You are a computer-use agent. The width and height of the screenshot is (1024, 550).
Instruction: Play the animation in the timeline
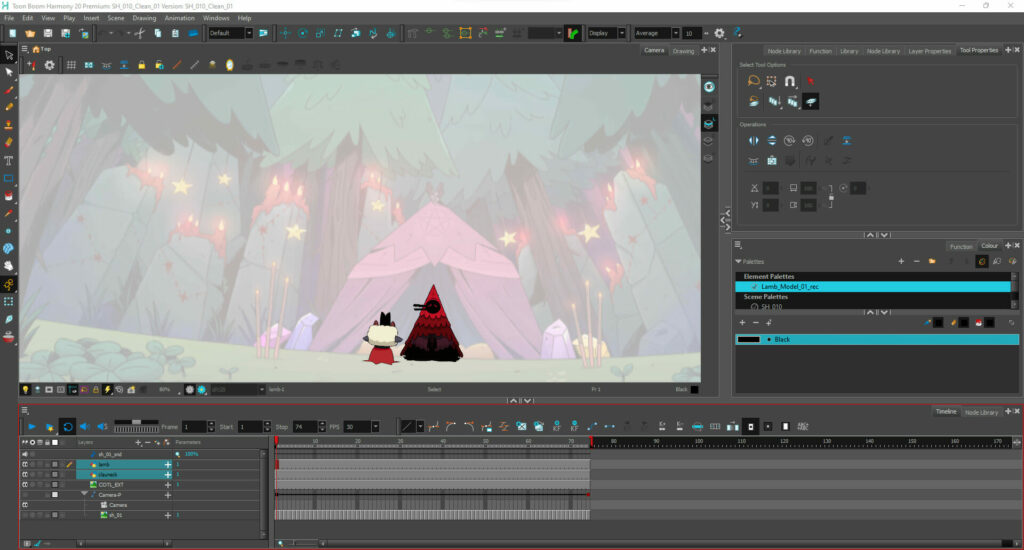[x=31, y=427]
